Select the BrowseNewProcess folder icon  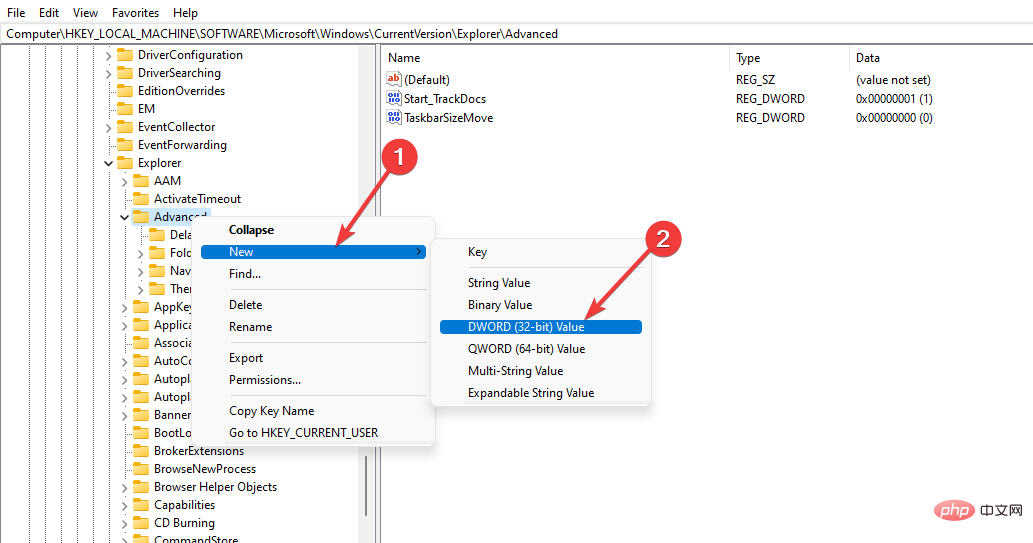pos(141,469)
